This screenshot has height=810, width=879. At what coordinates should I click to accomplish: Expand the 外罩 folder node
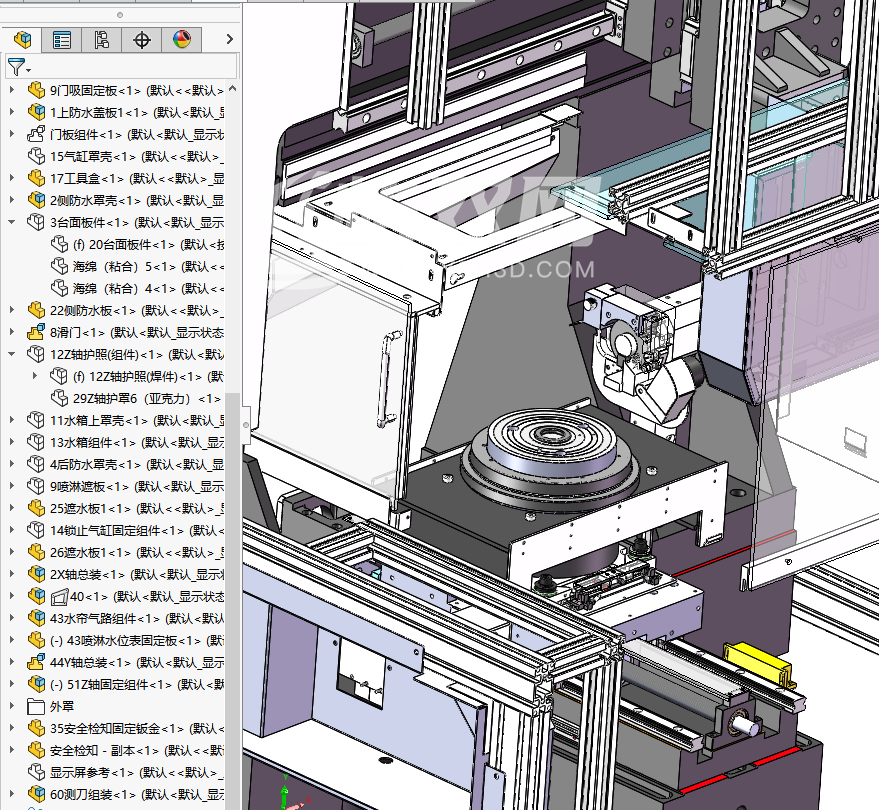point(12,706)
